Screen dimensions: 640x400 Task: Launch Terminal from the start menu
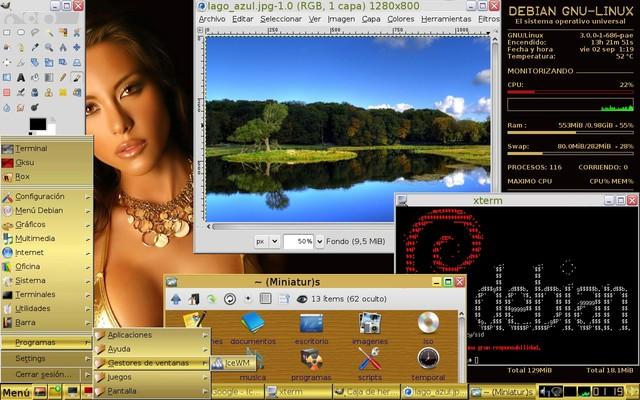coord(47,149)
